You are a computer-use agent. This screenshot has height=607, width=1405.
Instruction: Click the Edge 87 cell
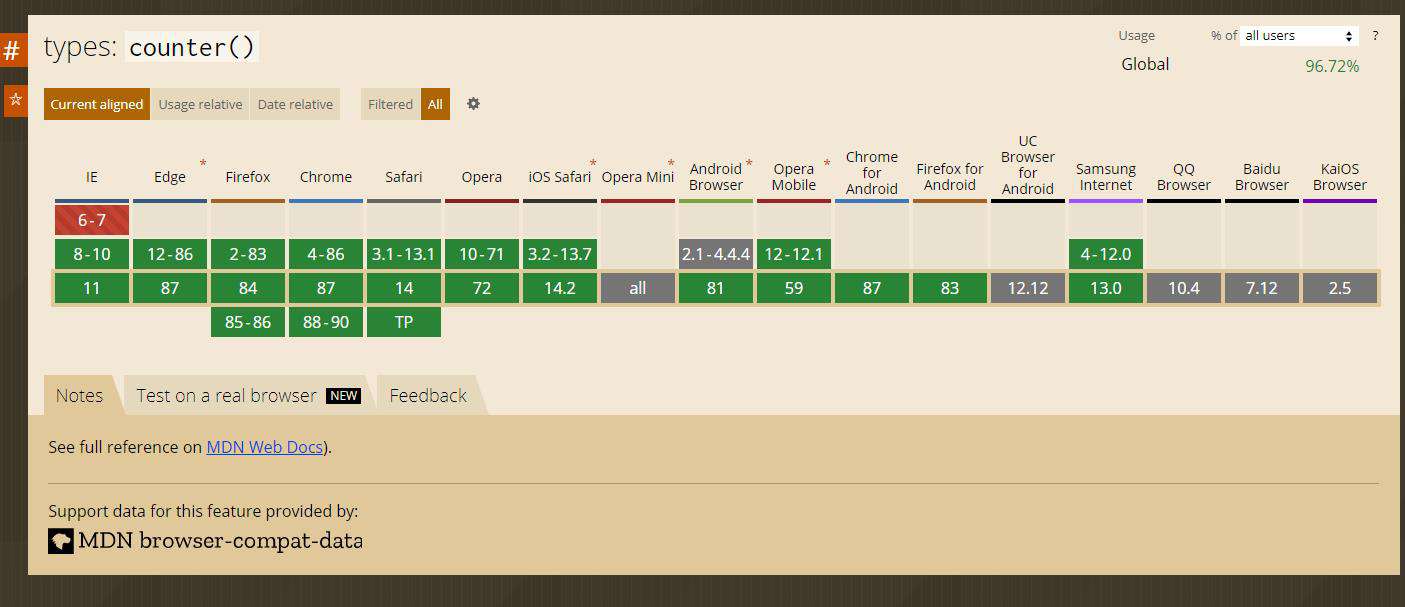[170, 288]
